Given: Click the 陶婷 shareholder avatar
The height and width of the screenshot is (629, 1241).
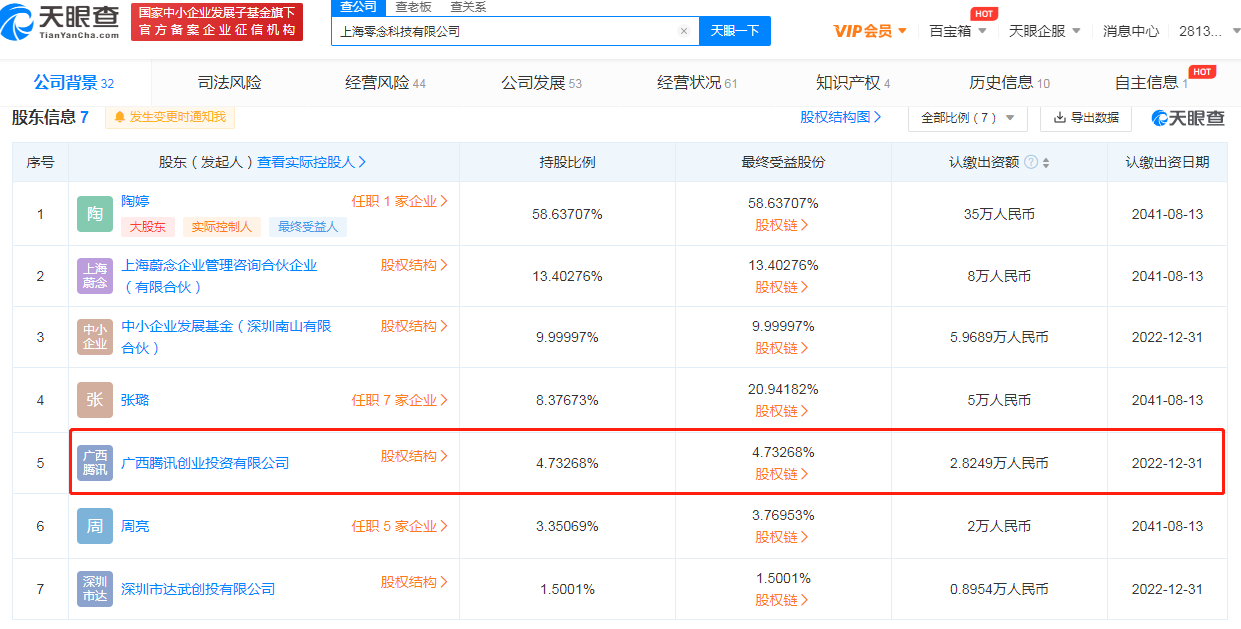Looking at the screenshot, I should click(95, 214).
